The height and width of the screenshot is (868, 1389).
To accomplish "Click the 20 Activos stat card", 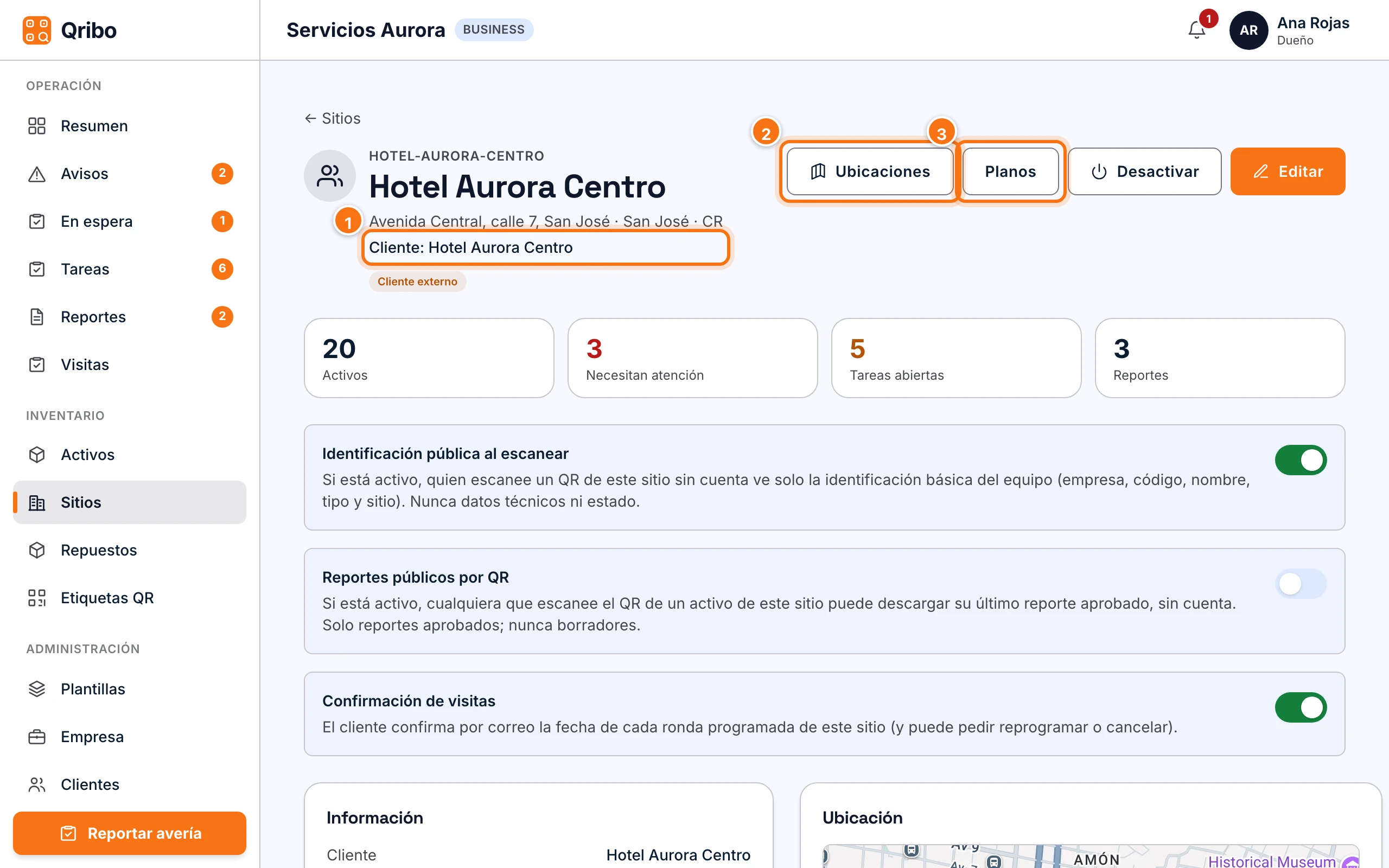I will coord(429,358).
